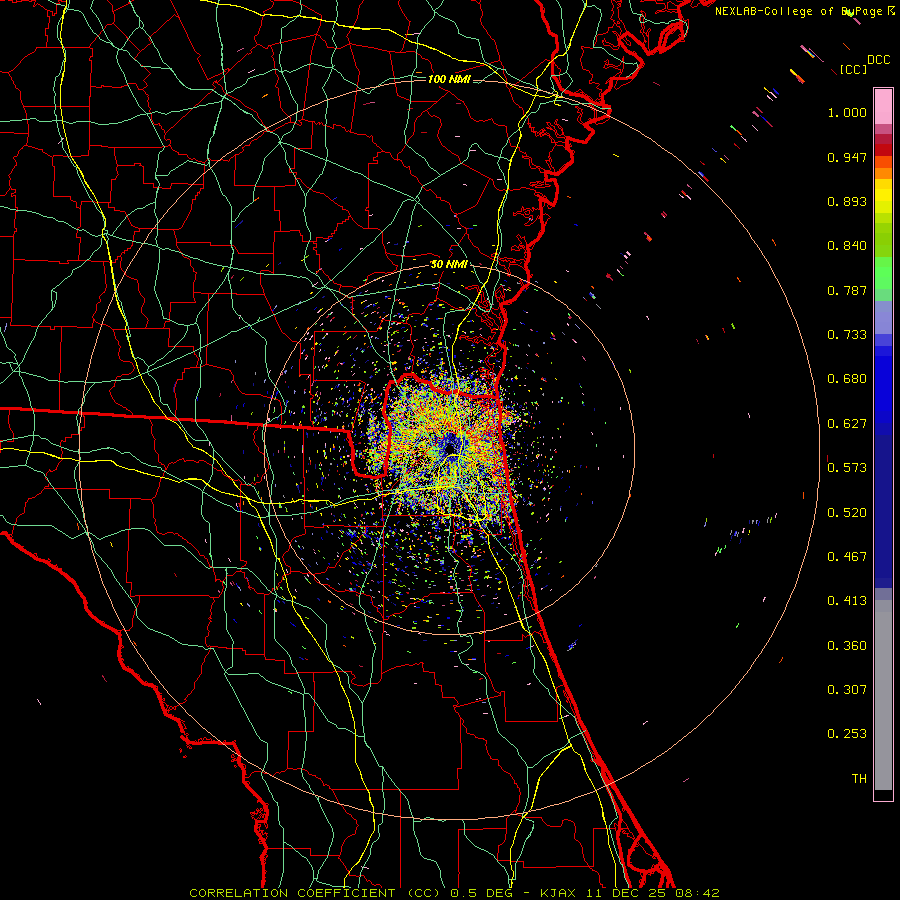Click the "[CC]" units label

(x=853, y=69)
